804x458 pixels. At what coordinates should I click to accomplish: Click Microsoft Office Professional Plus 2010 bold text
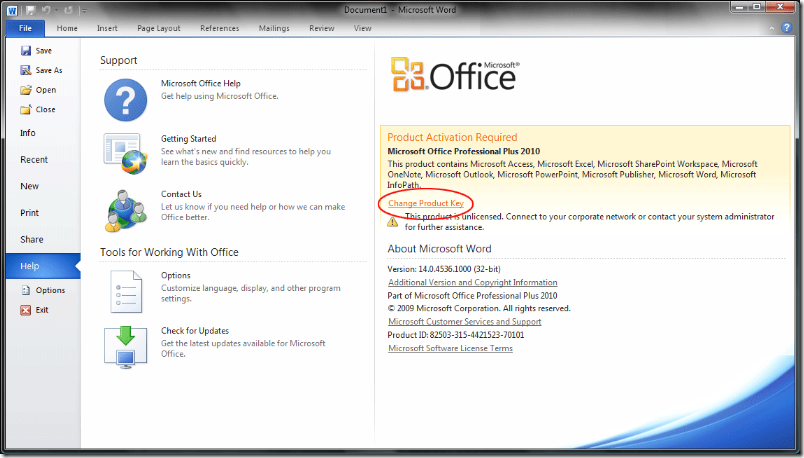coord(464,151)
